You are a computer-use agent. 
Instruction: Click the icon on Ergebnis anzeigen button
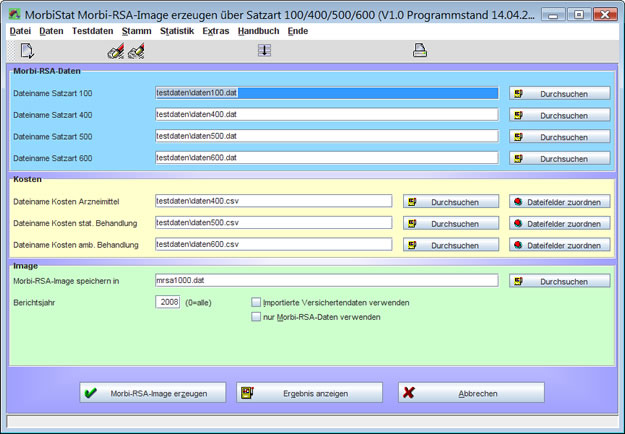click(250, 393)
